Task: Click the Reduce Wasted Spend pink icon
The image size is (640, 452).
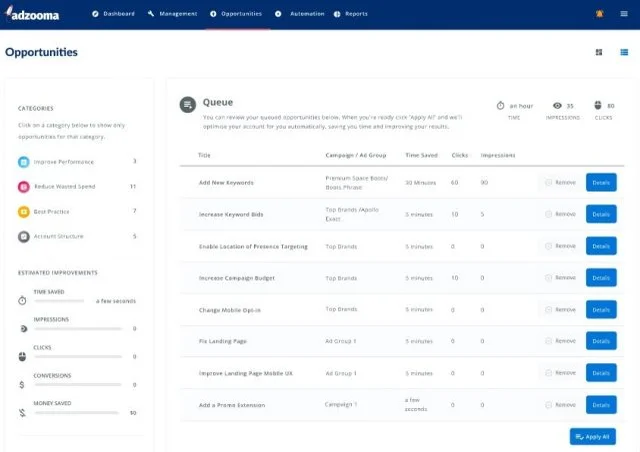Action: tap(24, 187)
